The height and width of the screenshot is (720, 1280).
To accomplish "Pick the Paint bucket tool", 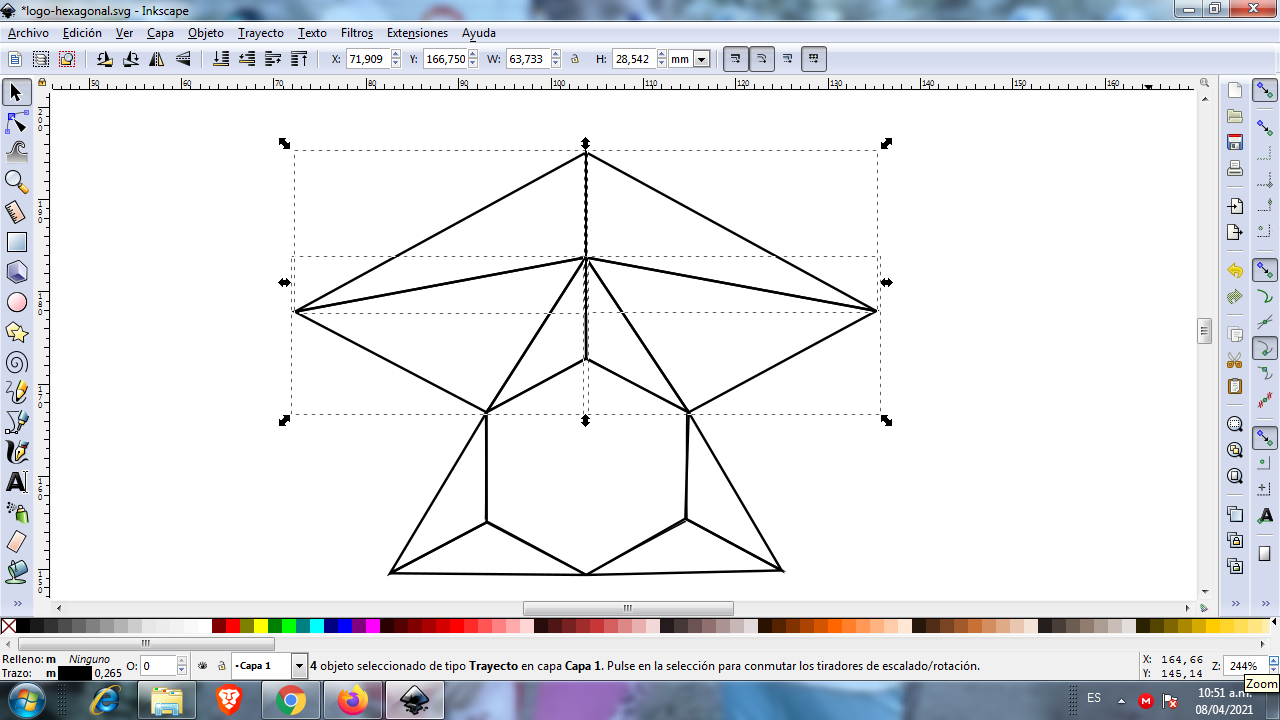I will click(x=16, y=572).
